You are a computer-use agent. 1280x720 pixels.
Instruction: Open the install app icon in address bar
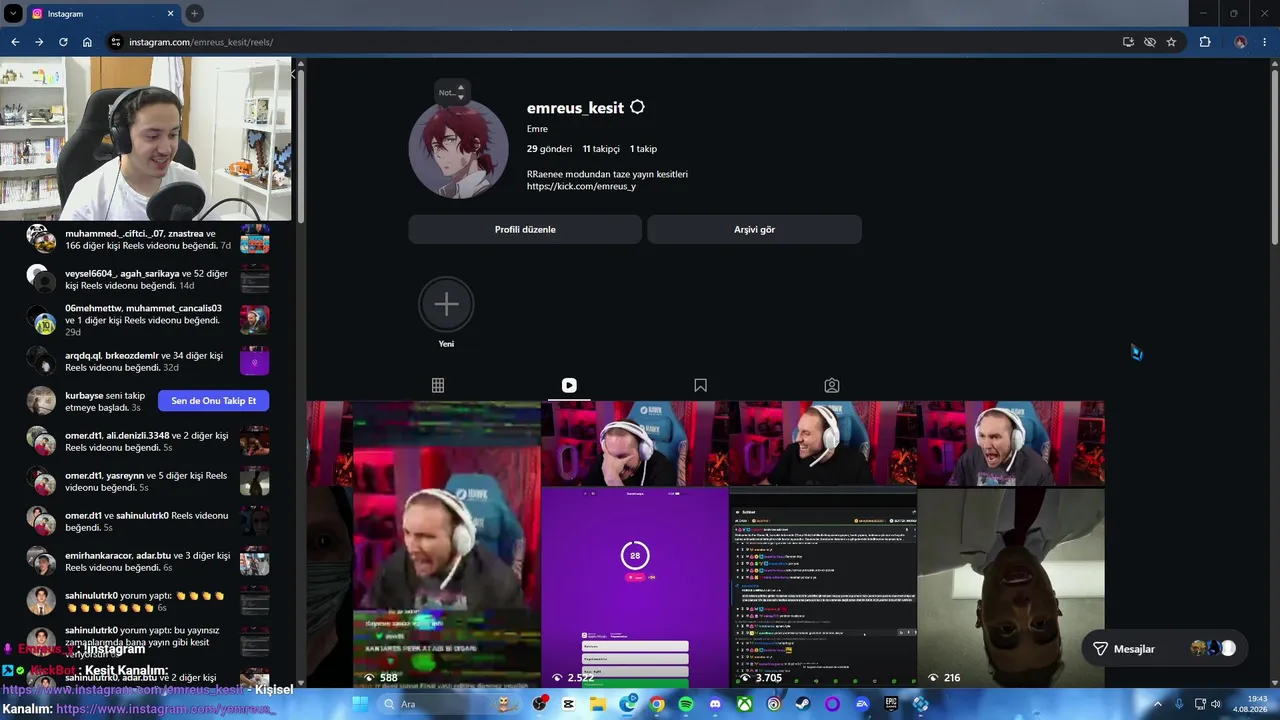(x=1128, y=42)
